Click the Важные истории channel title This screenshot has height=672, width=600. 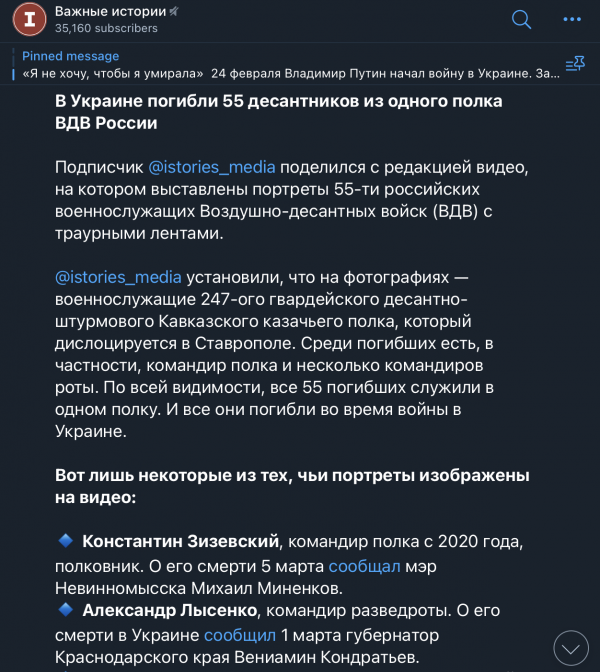[x=111, y=12]
